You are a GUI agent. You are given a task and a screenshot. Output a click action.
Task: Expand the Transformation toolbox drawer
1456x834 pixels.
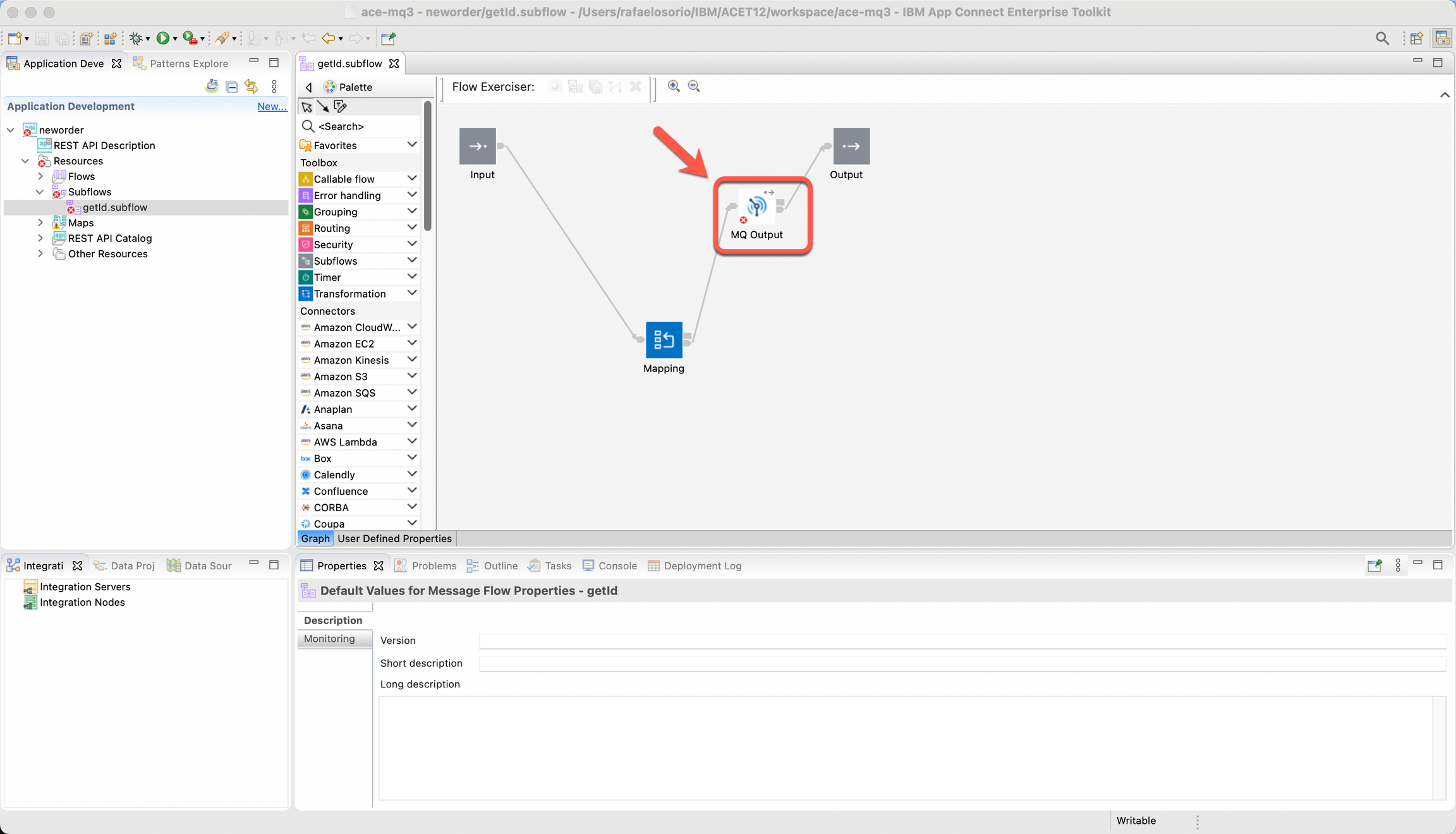tap(412, 294)
